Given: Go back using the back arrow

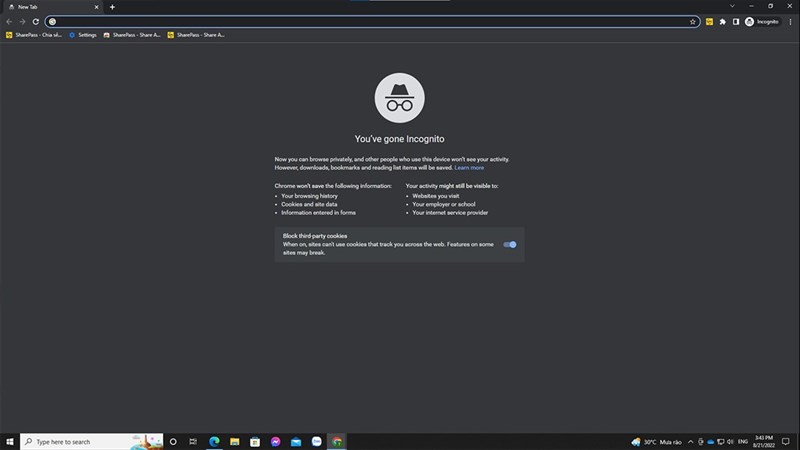Looking at the screenshot, I should point(9,22).
